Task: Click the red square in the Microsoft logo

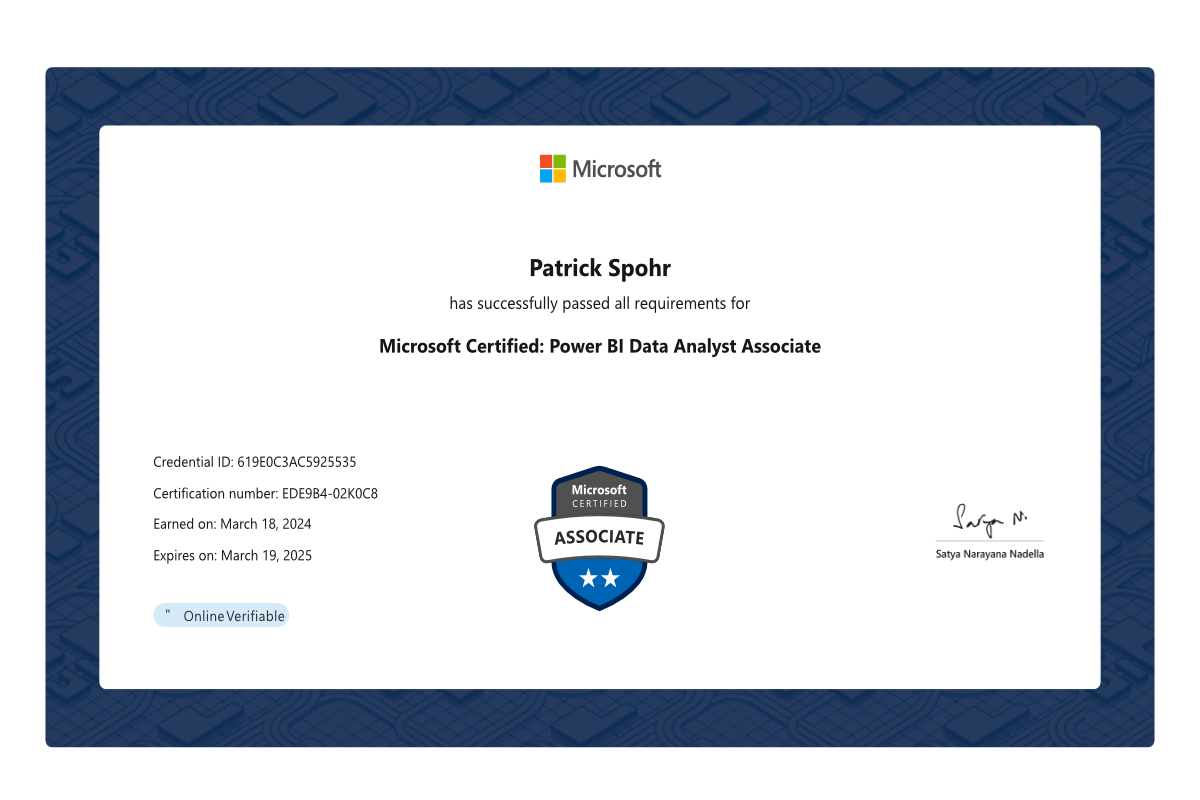Action: (546, 161)
